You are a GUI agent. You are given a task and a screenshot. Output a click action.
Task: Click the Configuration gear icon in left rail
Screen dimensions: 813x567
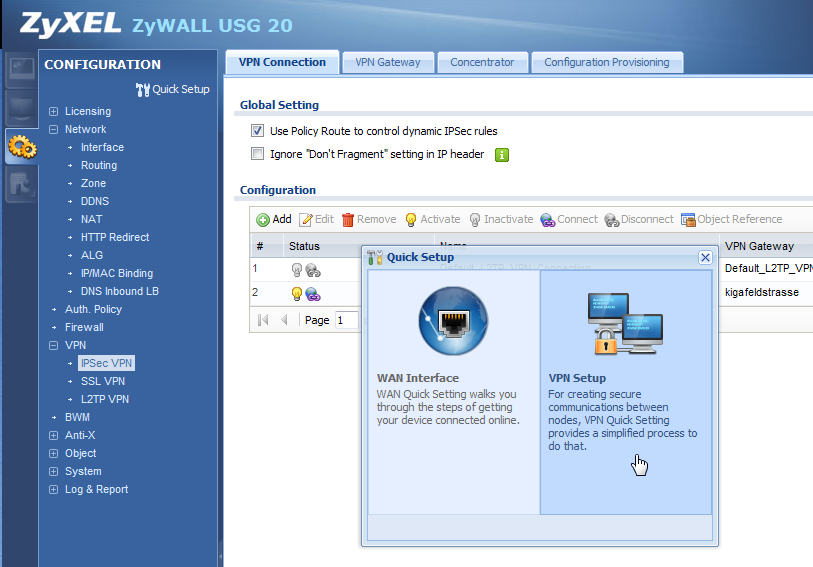pyautogui.click(x=21, y=147)
